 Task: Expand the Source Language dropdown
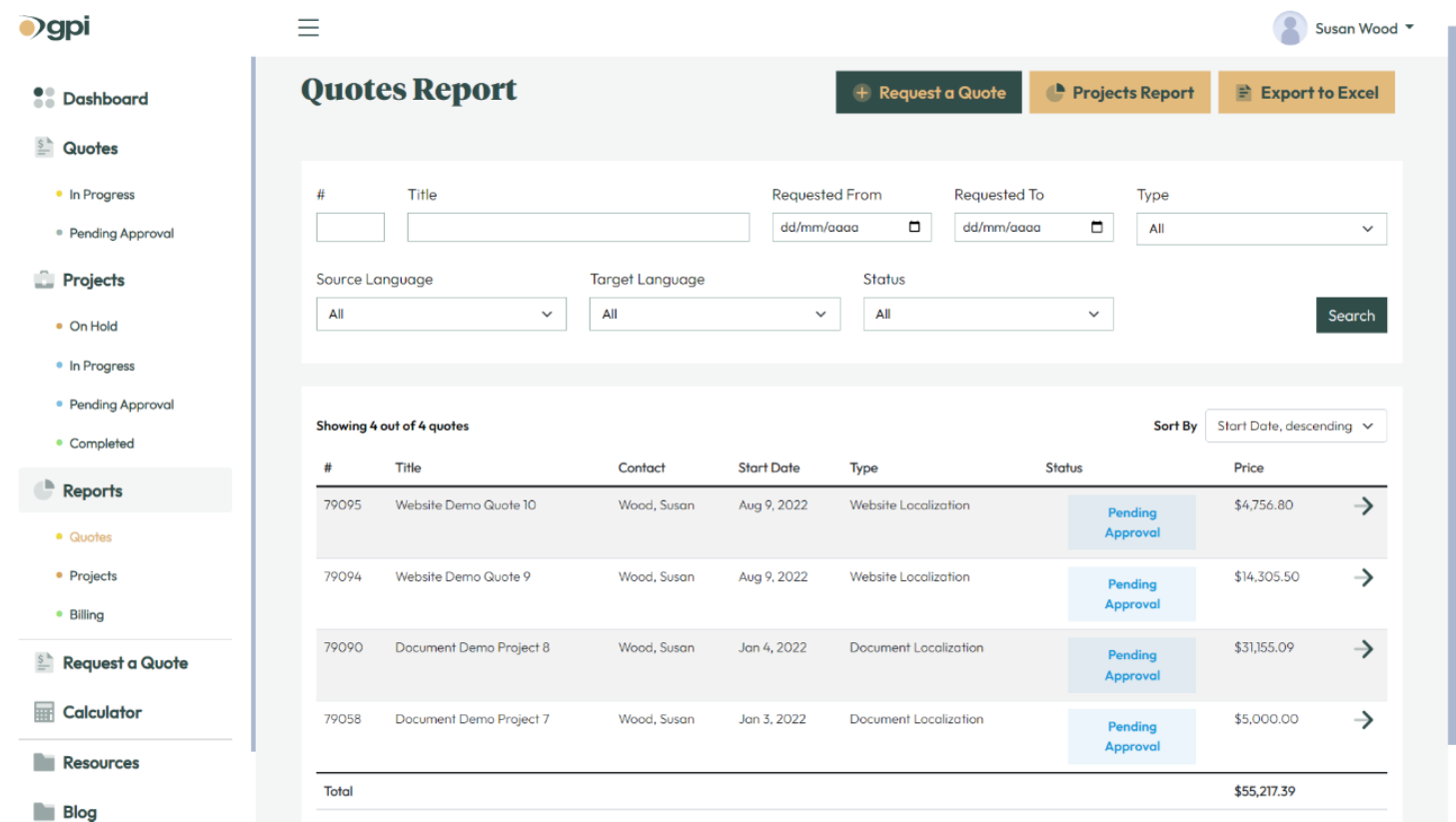pyautogui.click(x=441, y=314)
